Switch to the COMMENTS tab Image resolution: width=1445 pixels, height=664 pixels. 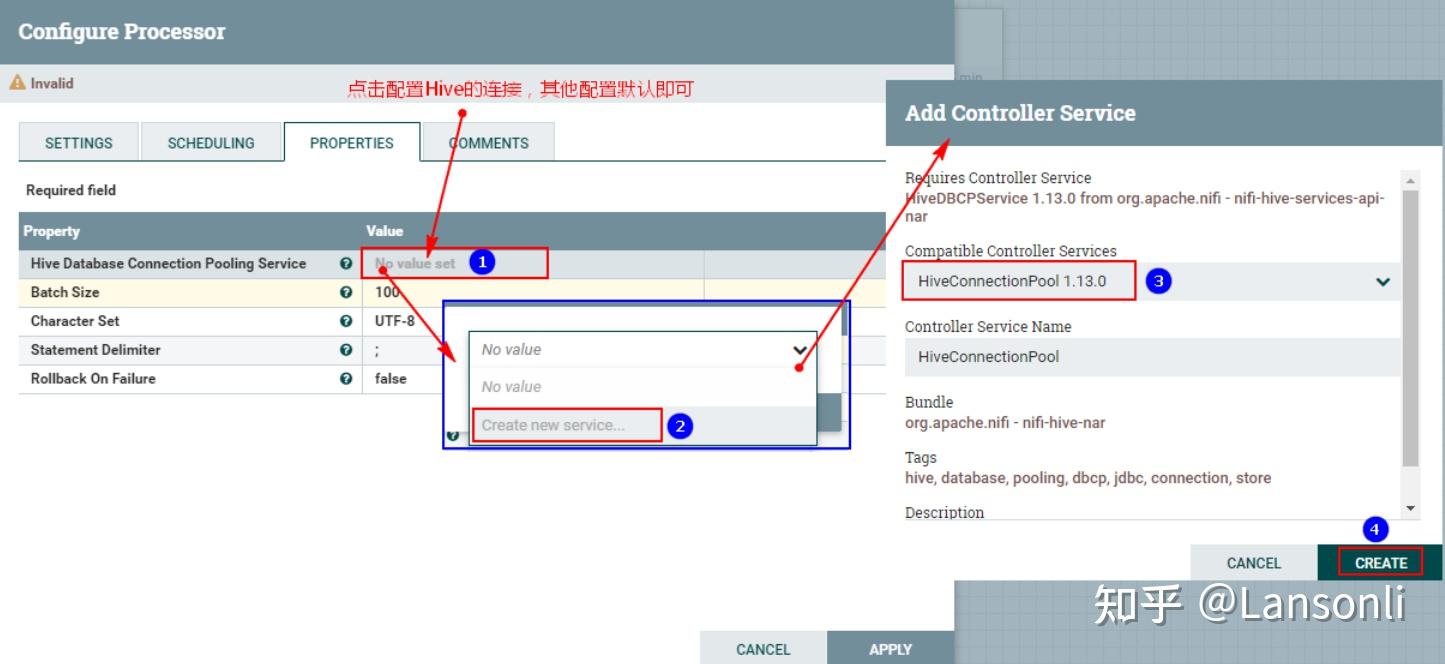[489, 143]
